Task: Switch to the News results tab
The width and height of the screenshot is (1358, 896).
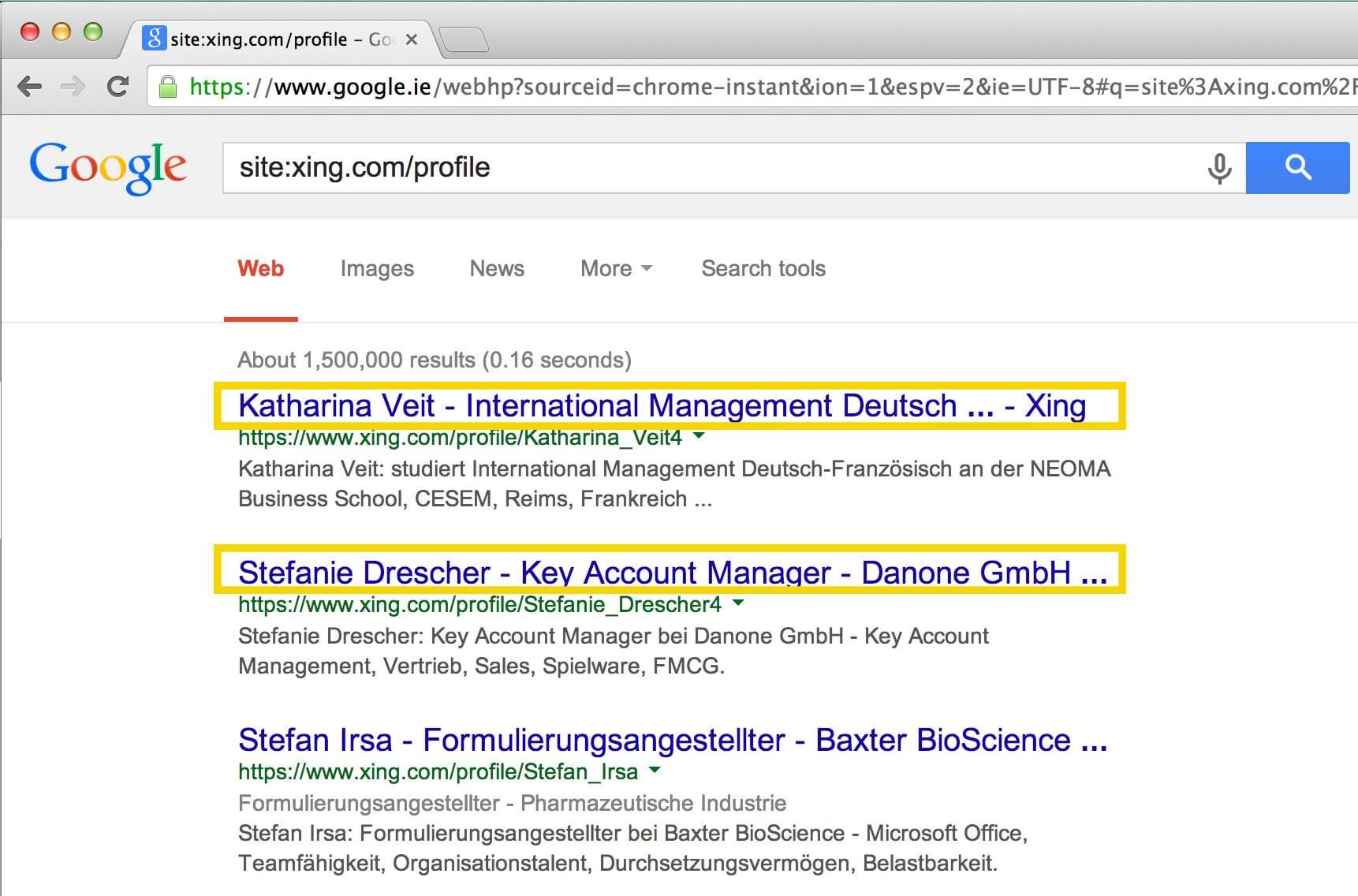Action: (x=497, y=268)
